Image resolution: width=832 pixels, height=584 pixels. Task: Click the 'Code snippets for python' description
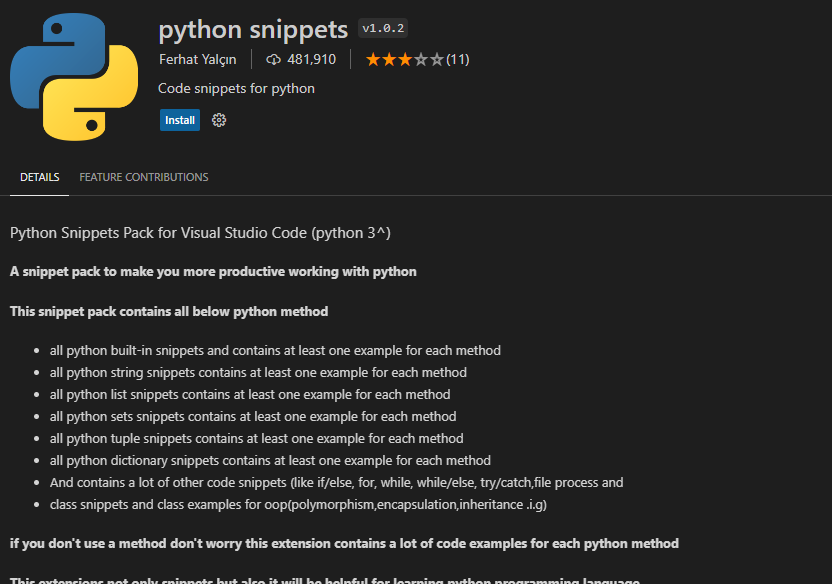click(x=236, y=89)
